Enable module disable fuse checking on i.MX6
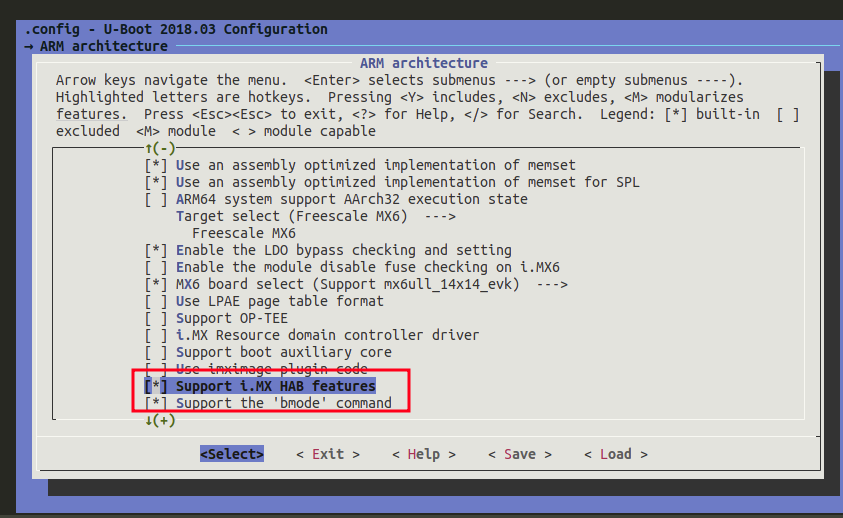The image size is (843, 518). tap(156, 267)
